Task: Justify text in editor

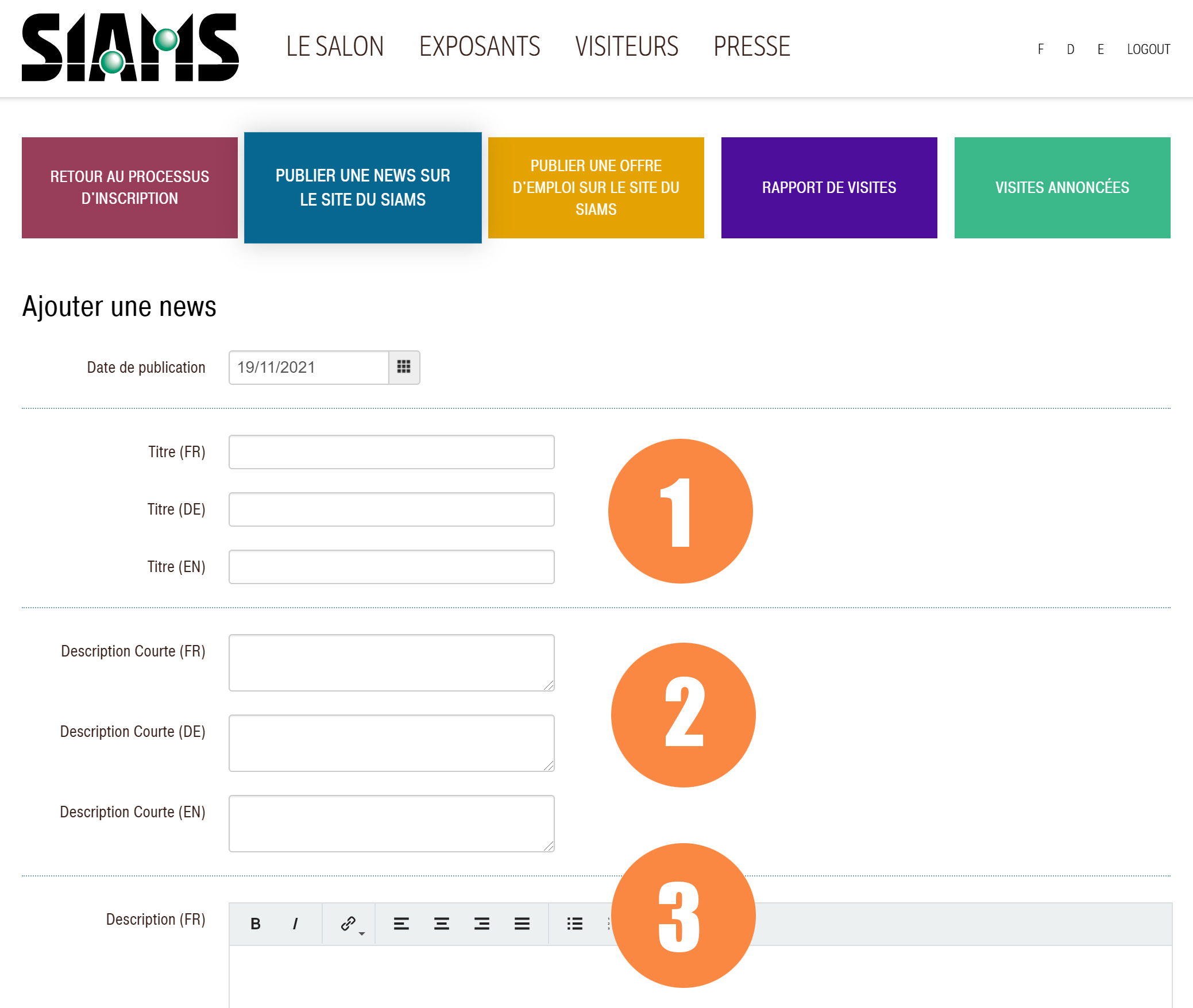Action: (522, 924)
